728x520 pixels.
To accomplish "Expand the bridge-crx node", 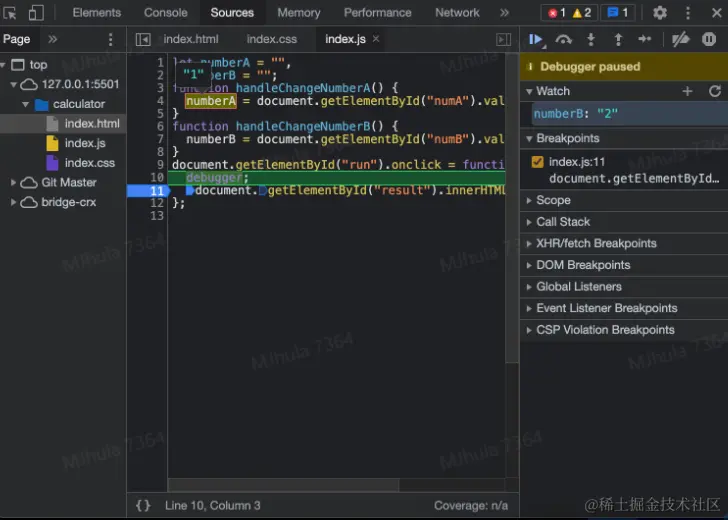I will pos(13,202).
